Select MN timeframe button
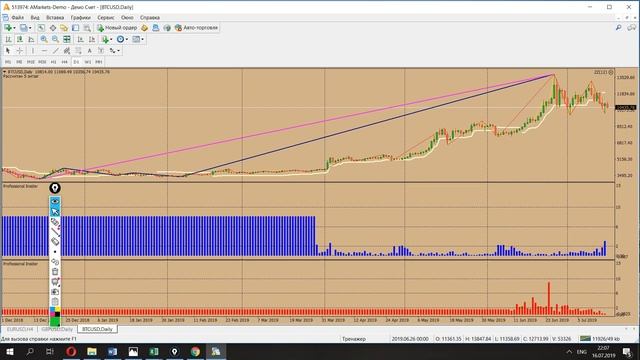This screenshot has width=640, height=360. (x=99, y=62)
